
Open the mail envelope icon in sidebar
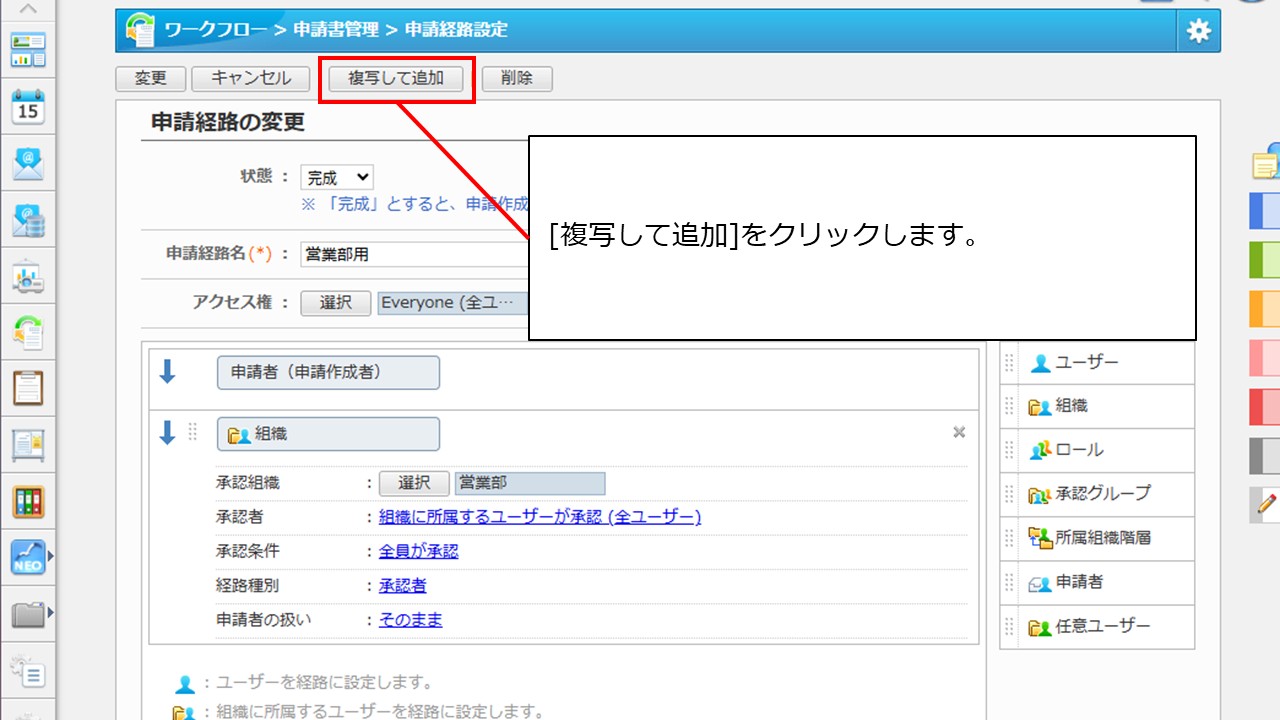[x=28, y=163]
